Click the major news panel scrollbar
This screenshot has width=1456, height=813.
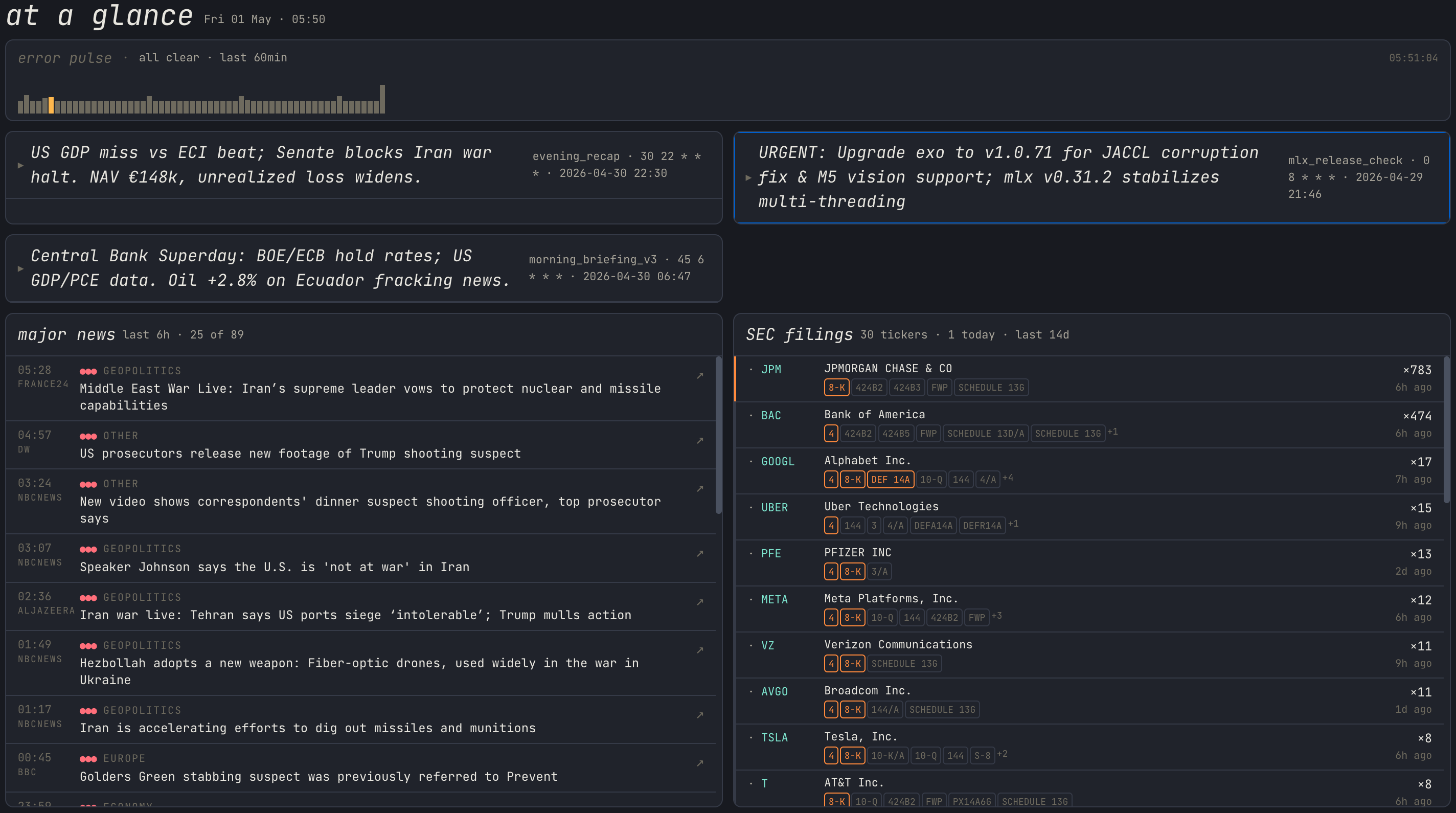tap(718, 435)
